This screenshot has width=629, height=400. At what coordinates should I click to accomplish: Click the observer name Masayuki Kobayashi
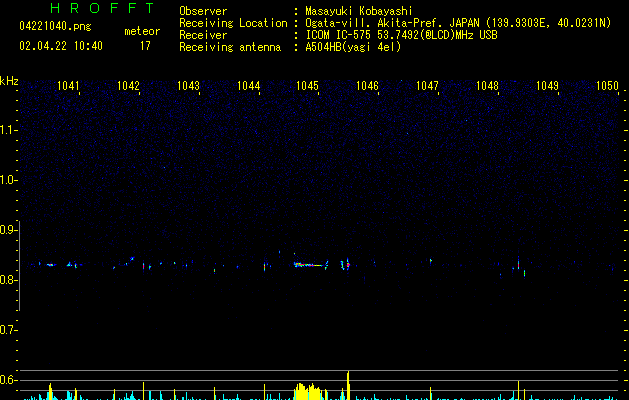(359, 11)
